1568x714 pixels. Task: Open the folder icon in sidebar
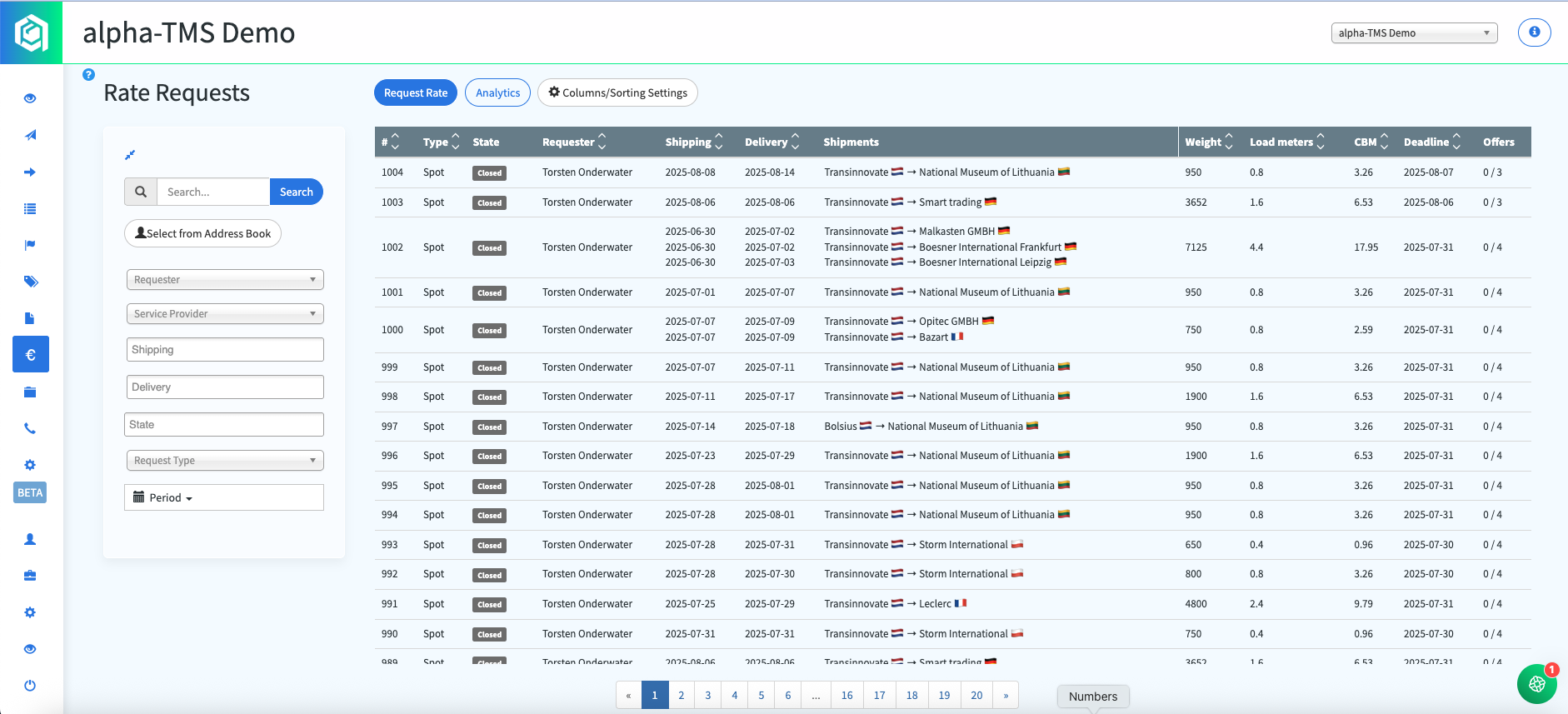tap(30, 392)
